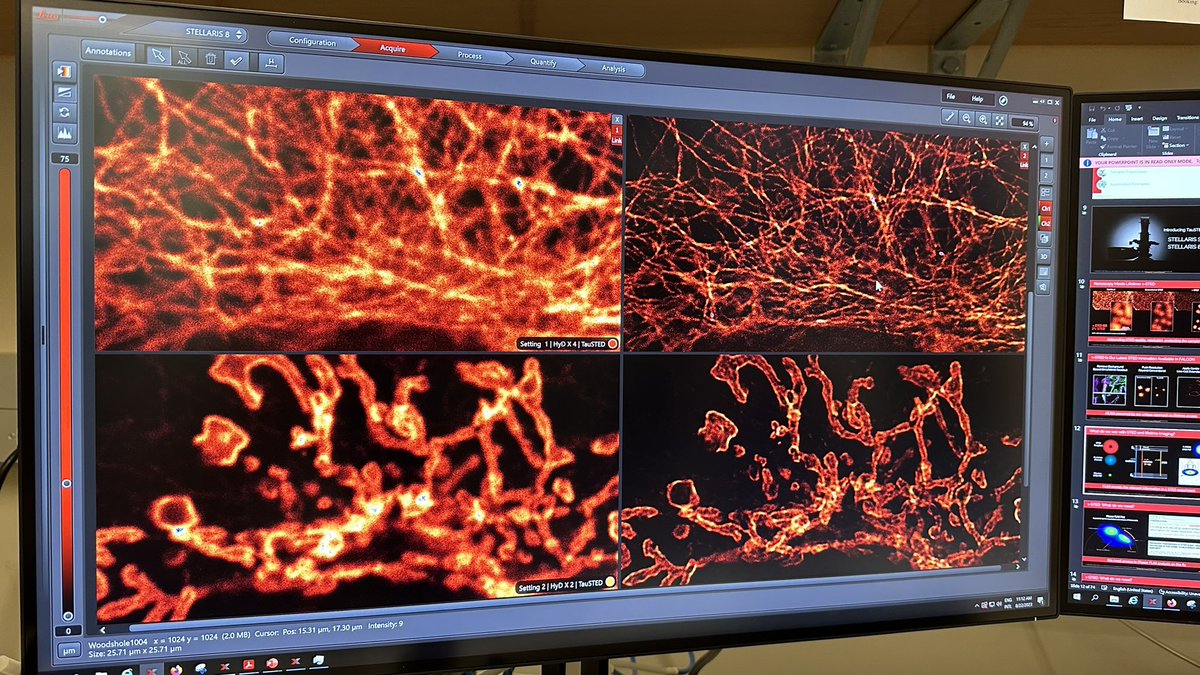Click the µm units button at bottom left
The width and height of the screenshot is (1200, 675).
tap(67, 652)
